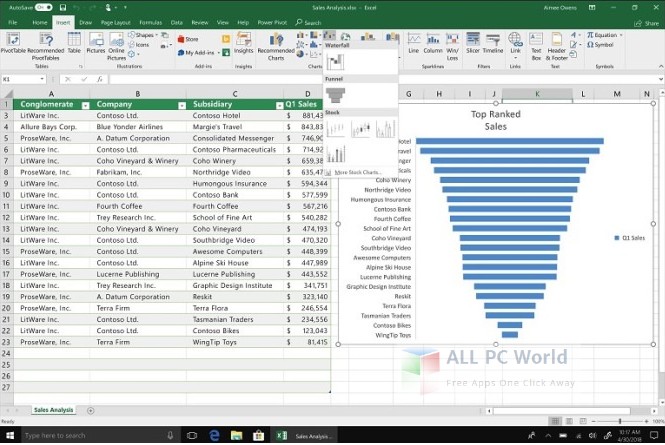Open the File tab
Image resolution: width=665 pixels, height=445 pixels.
(13, 22)
